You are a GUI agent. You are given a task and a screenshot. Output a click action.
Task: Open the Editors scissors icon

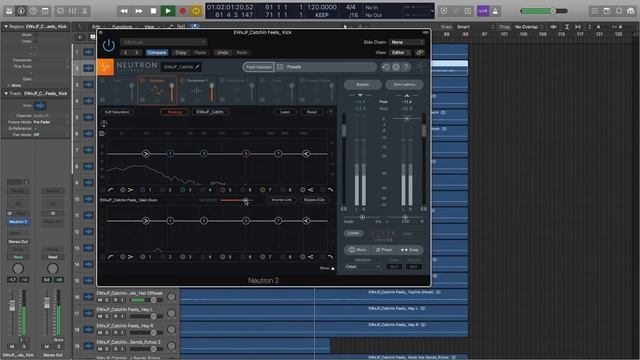point(84,11)
